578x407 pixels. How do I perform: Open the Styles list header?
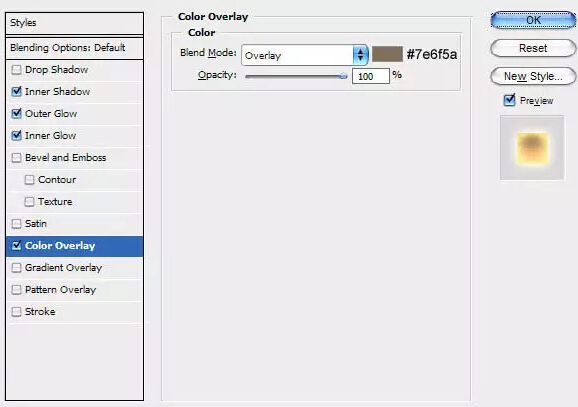coord(74,23)
